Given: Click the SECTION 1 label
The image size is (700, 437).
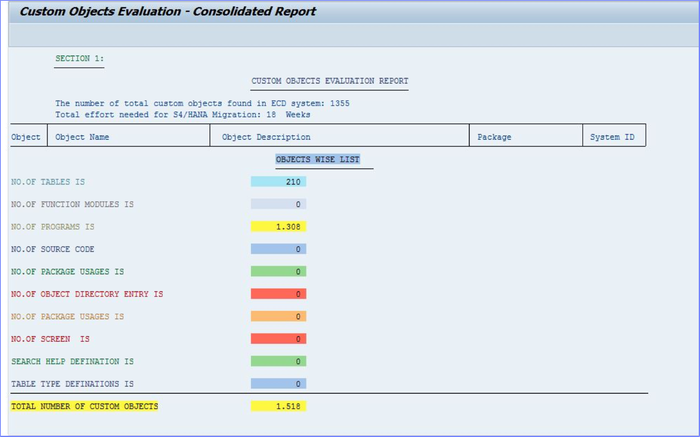Looking at the screenshot, I should [x=79, y=59].
